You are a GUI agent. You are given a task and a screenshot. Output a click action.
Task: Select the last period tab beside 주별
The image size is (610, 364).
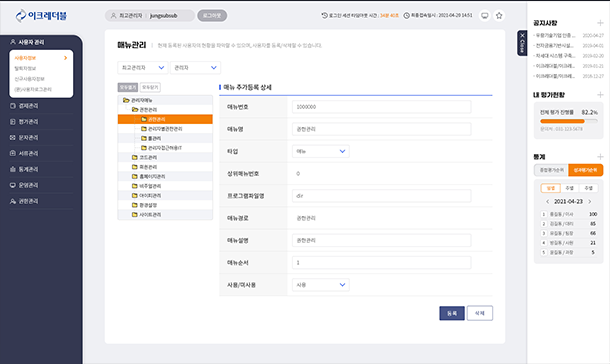click(588, 188)
